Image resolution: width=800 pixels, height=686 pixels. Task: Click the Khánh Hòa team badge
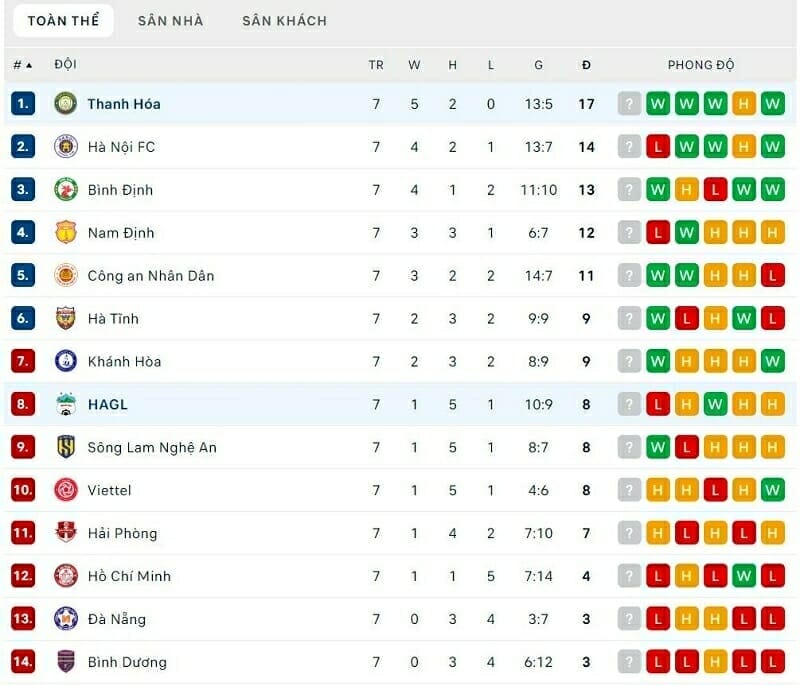point(66,361)
